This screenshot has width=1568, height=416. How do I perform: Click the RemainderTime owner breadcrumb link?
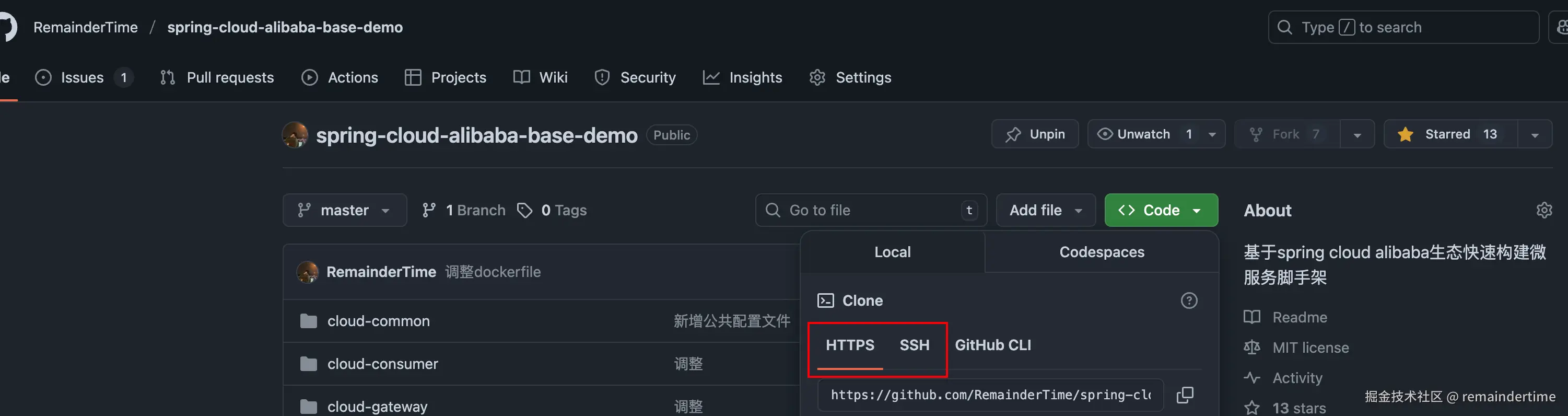[85, 27]
